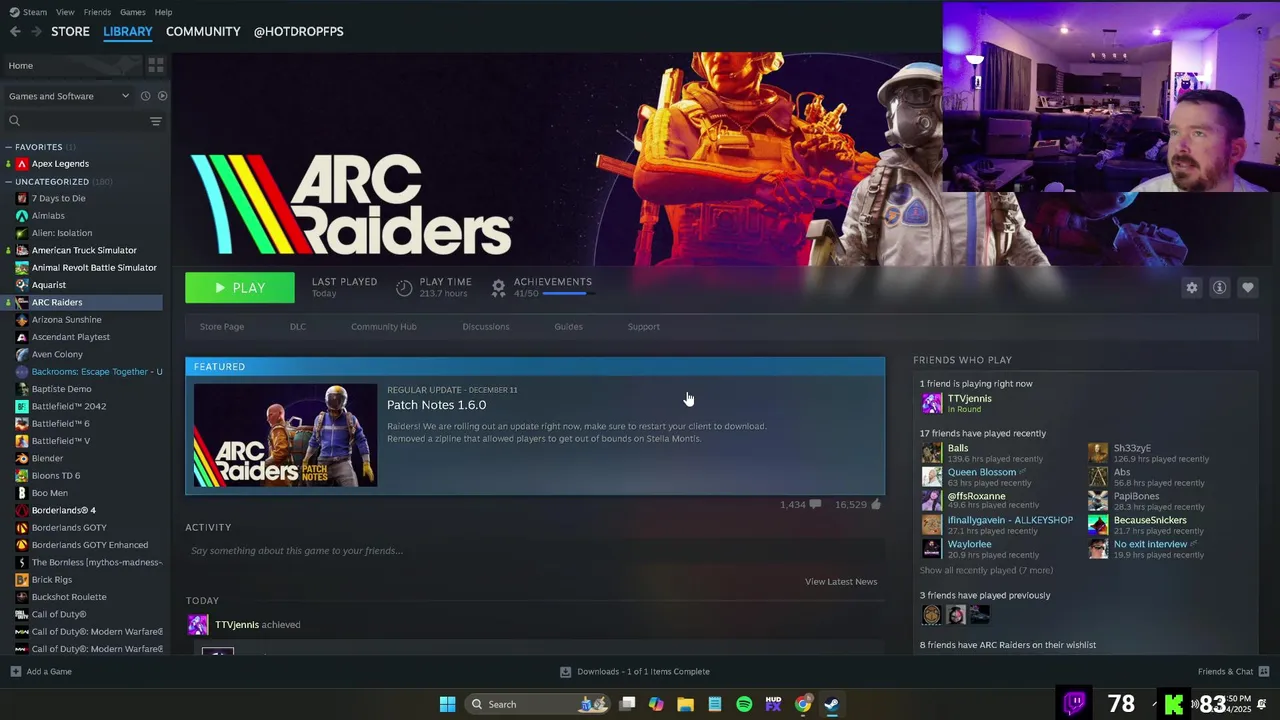Click the activity say something field
Screen dimensions: 1280x720
tap(535, 551)
